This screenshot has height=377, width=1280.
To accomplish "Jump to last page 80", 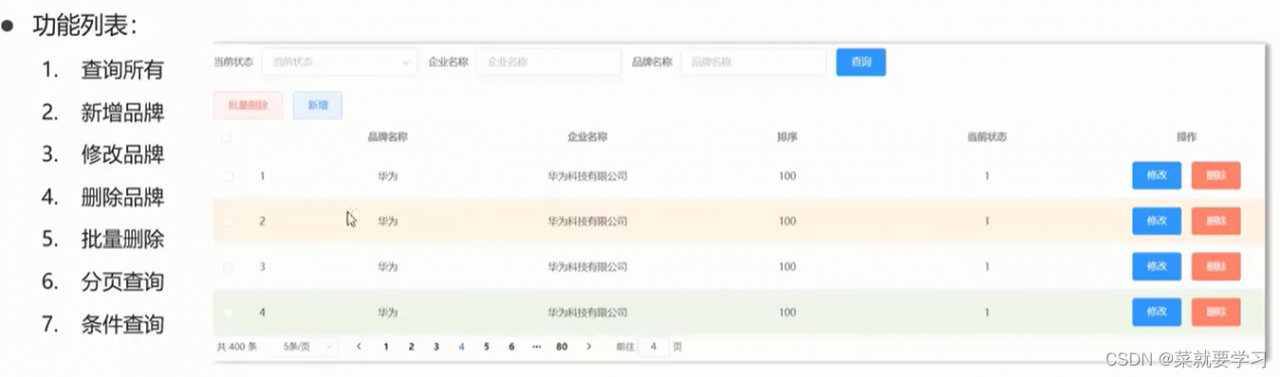I will coord(562,346).
